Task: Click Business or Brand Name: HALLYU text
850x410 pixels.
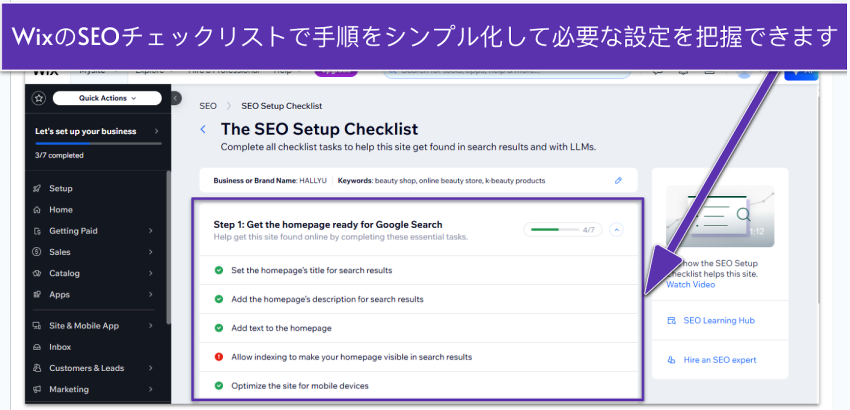Action: 270,181
